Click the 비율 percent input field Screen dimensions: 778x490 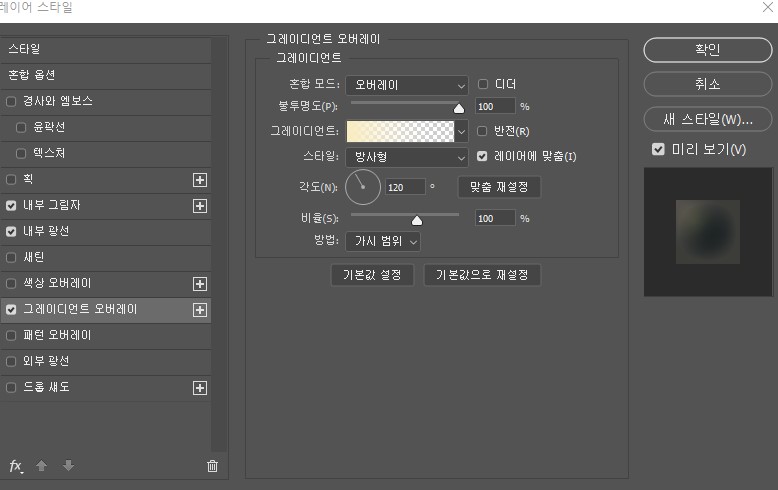pos(495,218)
